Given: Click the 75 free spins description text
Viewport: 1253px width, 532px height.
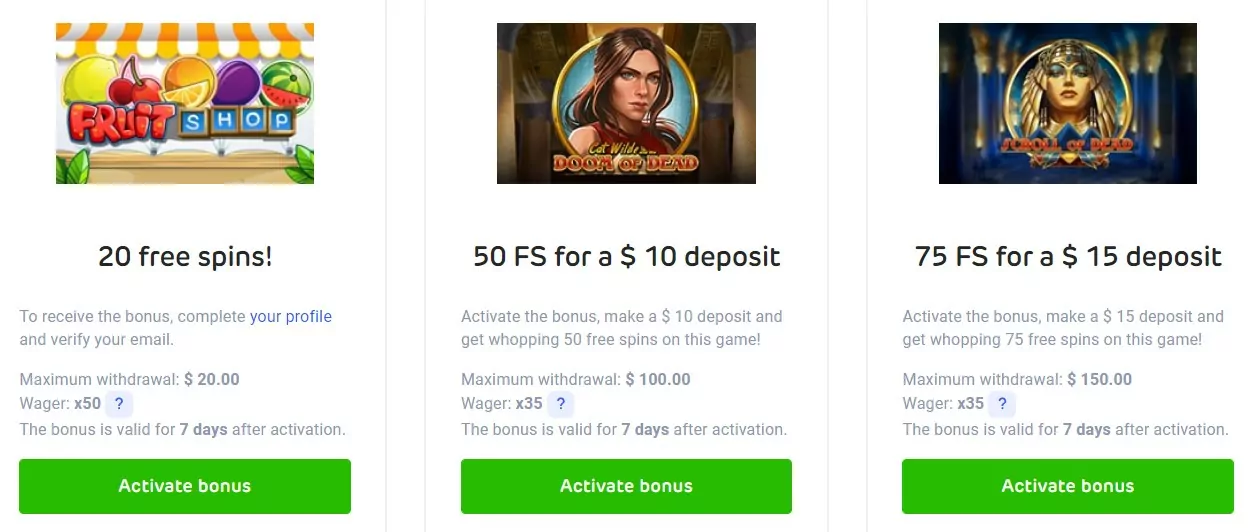Looking at the screenshot, I should [x=1063, y=328].
